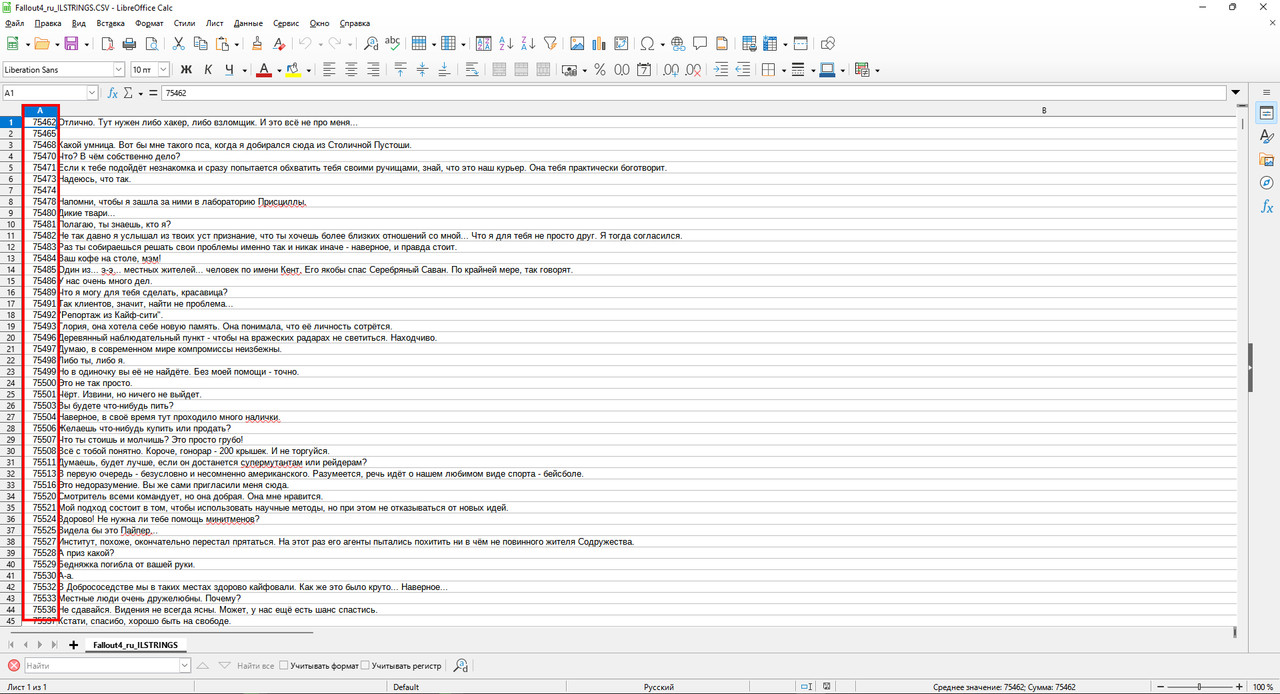This screenshot has height=694, width=1280.
Task: Sort ascending A to Z
Action: (506, 44)
